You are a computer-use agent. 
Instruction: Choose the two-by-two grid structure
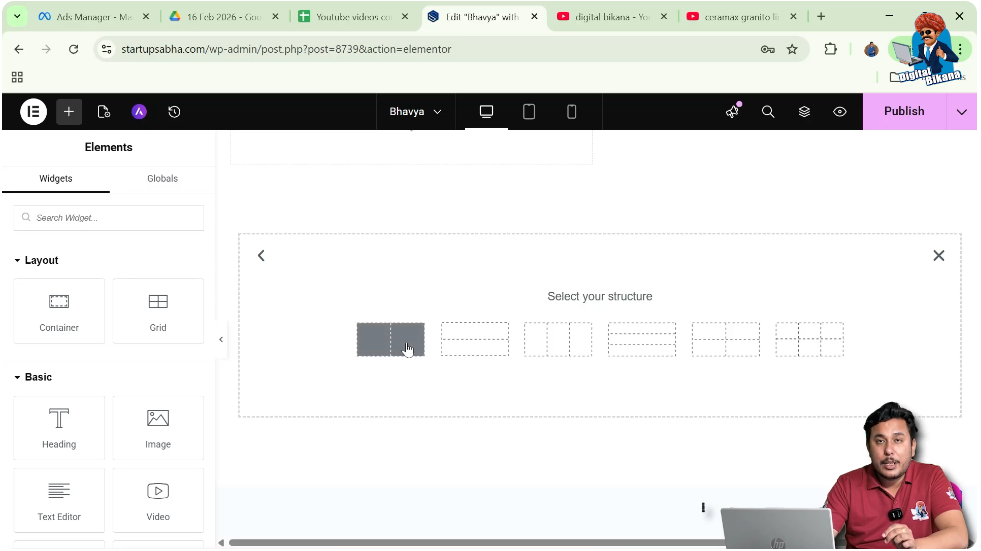coord(726,340)
